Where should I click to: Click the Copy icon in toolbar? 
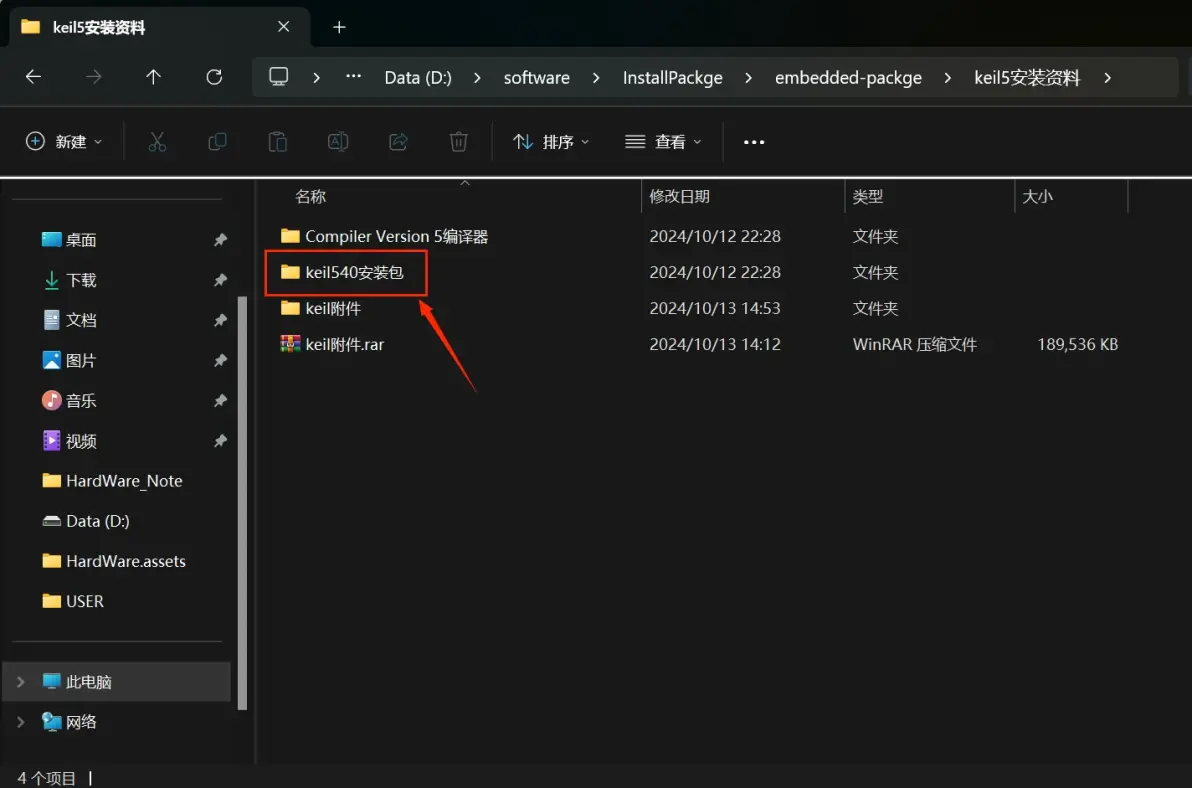coord(217,142)
